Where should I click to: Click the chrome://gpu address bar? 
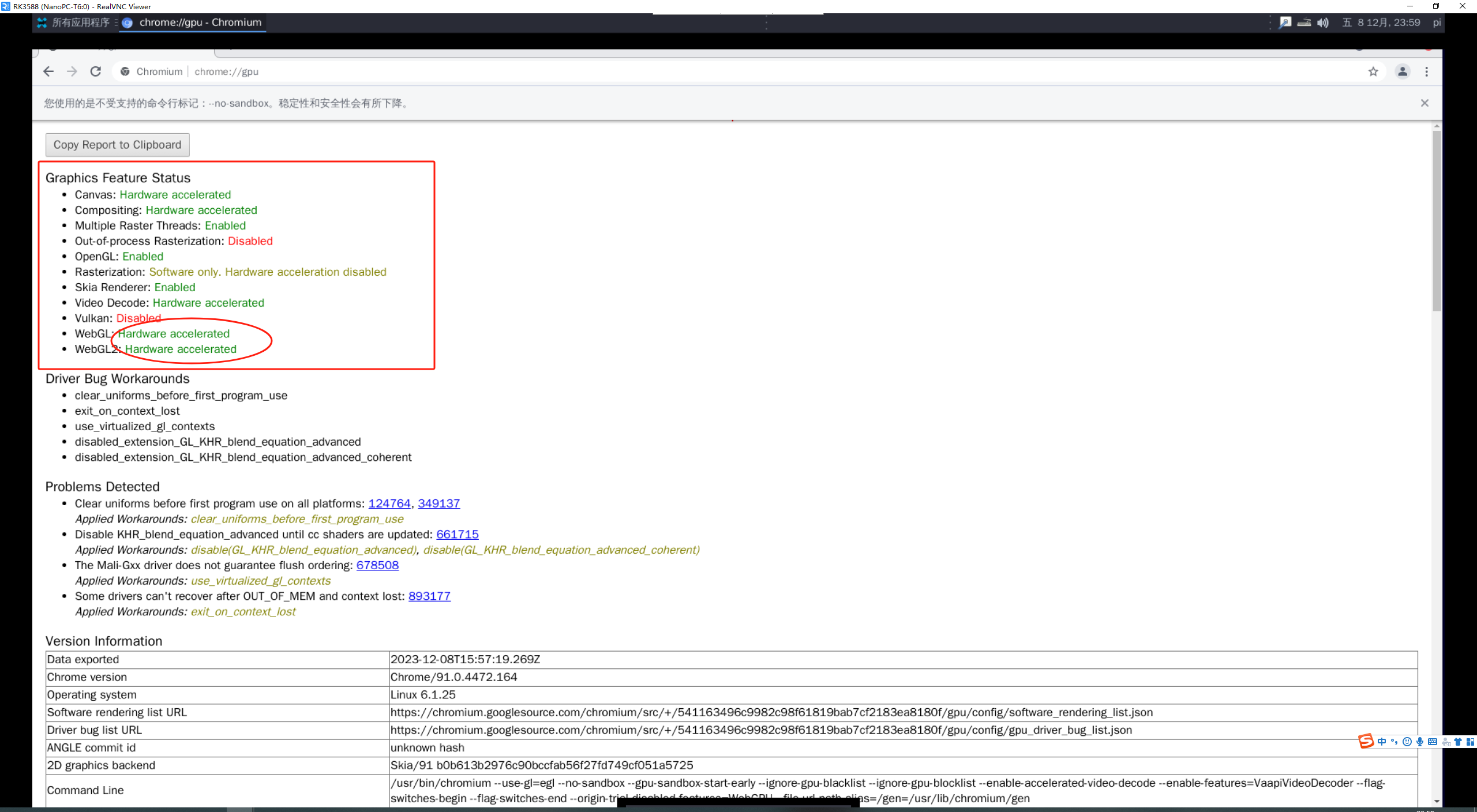(519, 72)
